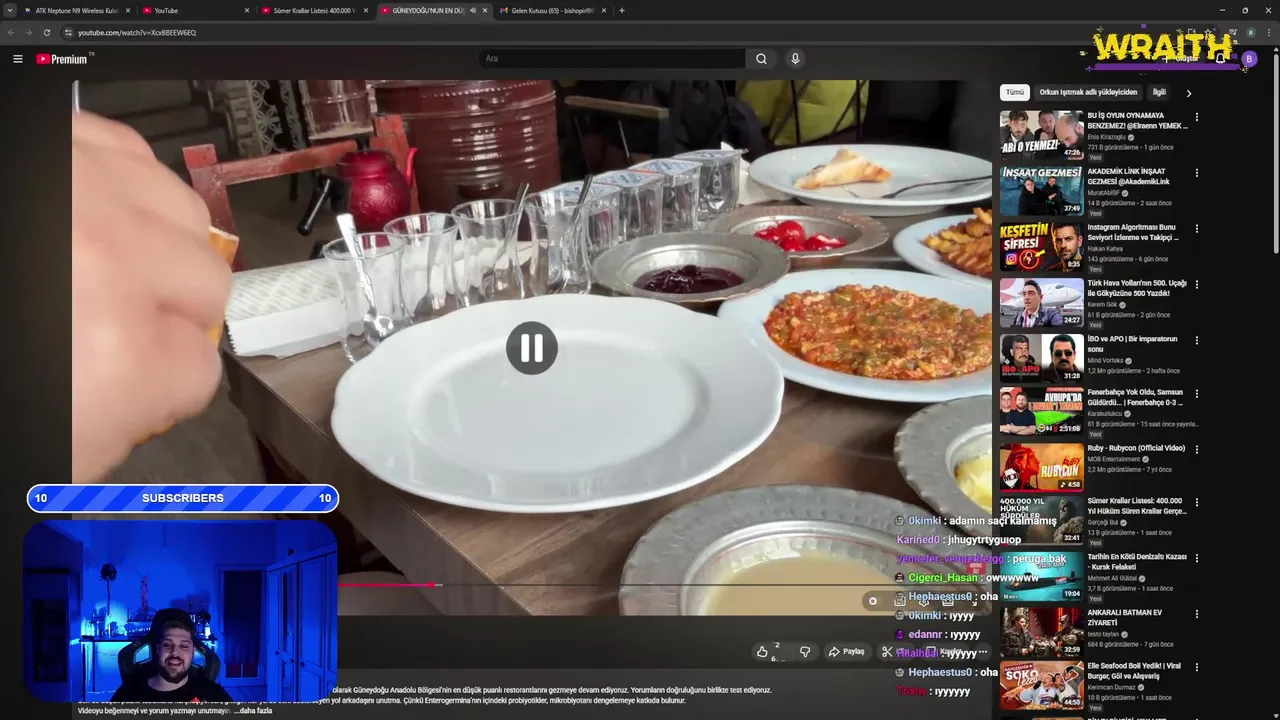Go to YouTube Premium home logo
Screen dimensions: 1280x720
62,59
